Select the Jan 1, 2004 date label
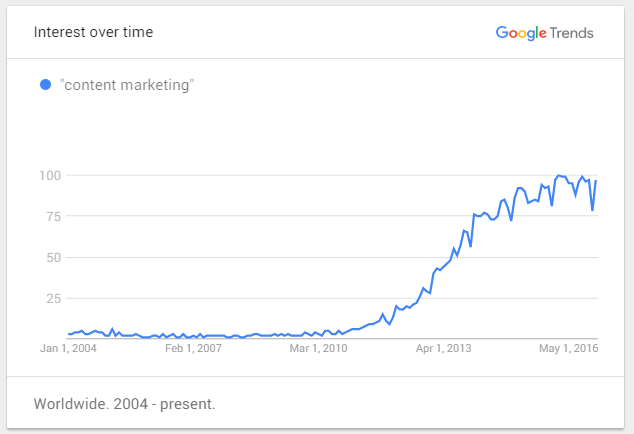Image resolution: width=634 pixels, height=434 pixels. [68, 349]
